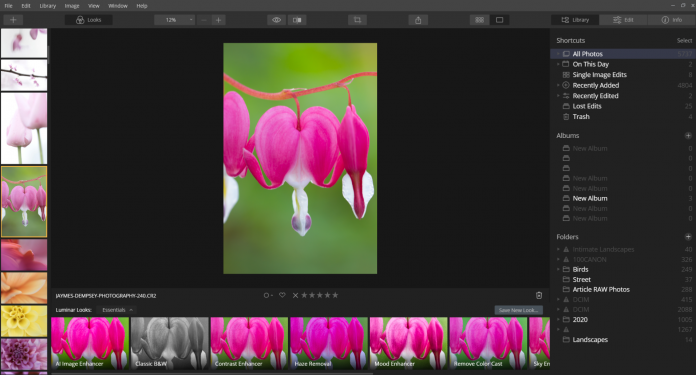Apply Contrast Enhancer look
The width and height of the screenshot is (696, 375).
pyautogui.click(x=249, y=343)
